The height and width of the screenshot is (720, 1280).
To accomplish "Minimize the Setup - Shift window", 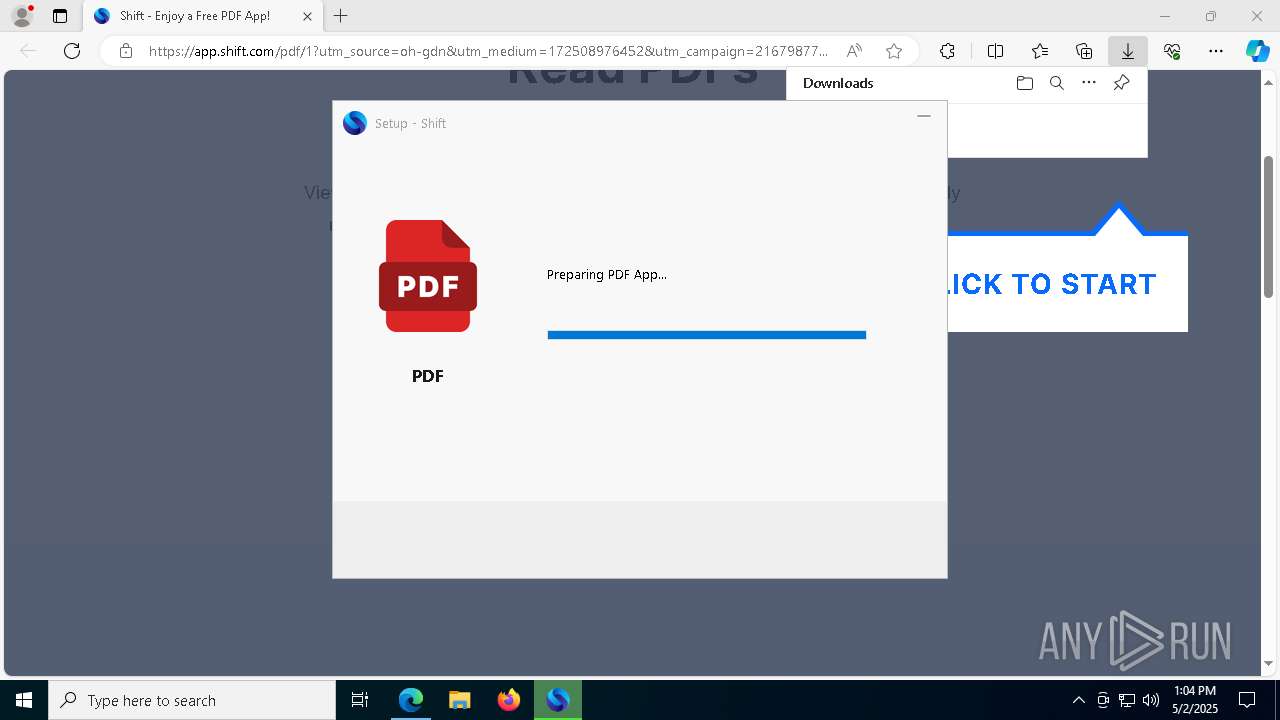I will 924,116.
